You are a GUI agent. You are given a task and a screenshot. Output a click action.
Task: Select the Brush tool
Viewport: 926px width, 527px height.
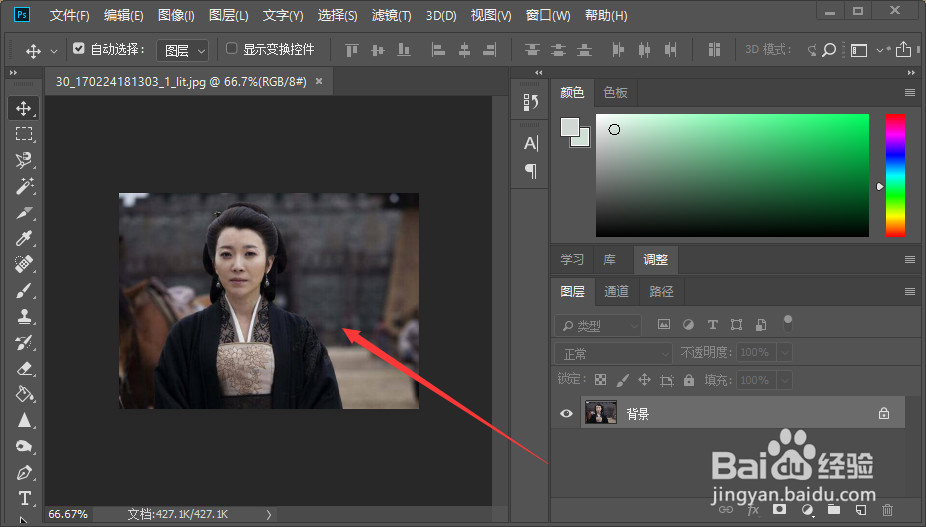pos(24,290)
